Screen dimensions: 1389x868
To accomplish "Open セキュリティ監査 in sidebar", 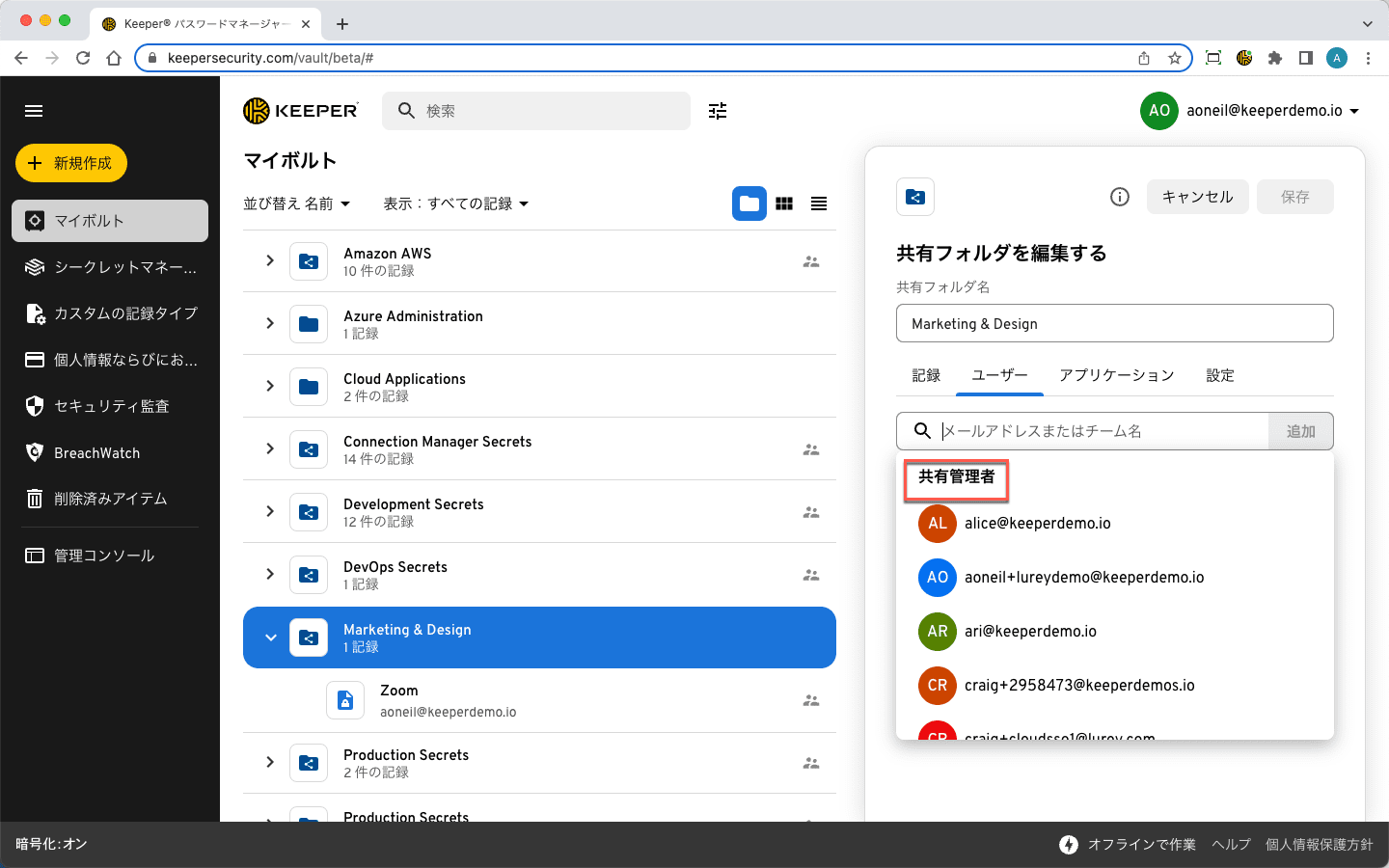I will [111, 407].
